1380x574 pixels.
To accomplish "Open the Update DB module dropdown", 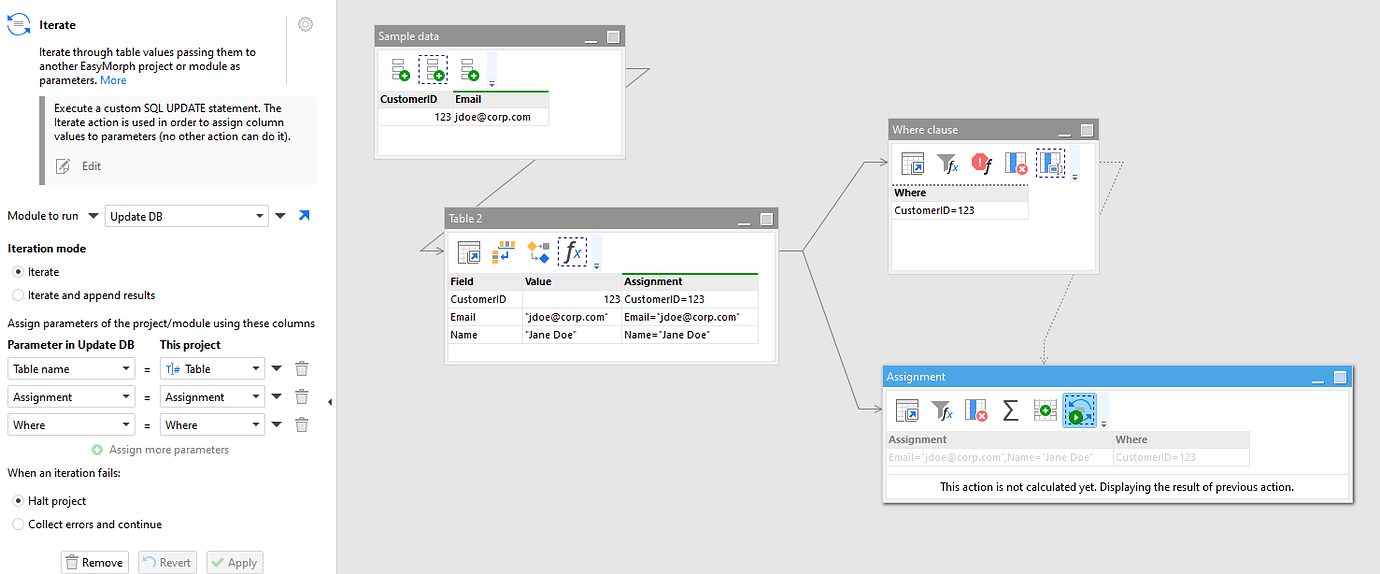I will coord(260,216).
